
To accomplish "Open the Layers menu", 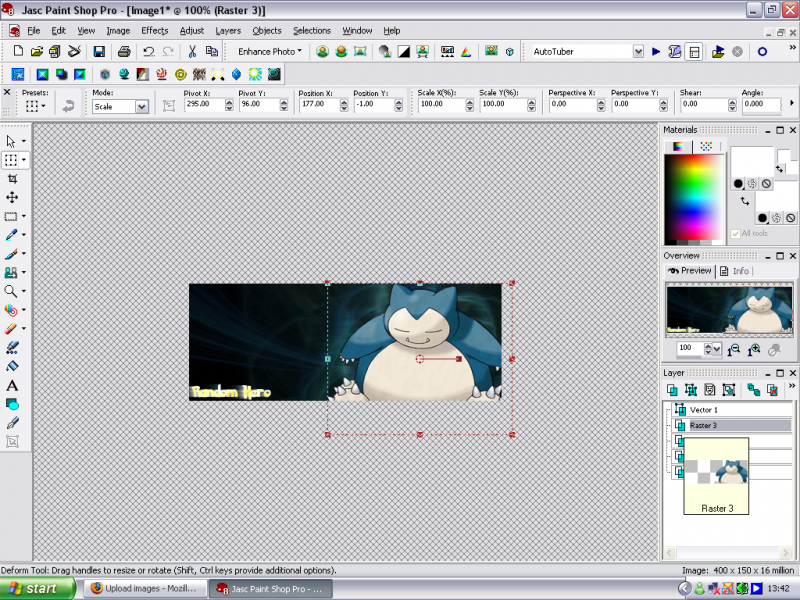I will pos(228,31).
